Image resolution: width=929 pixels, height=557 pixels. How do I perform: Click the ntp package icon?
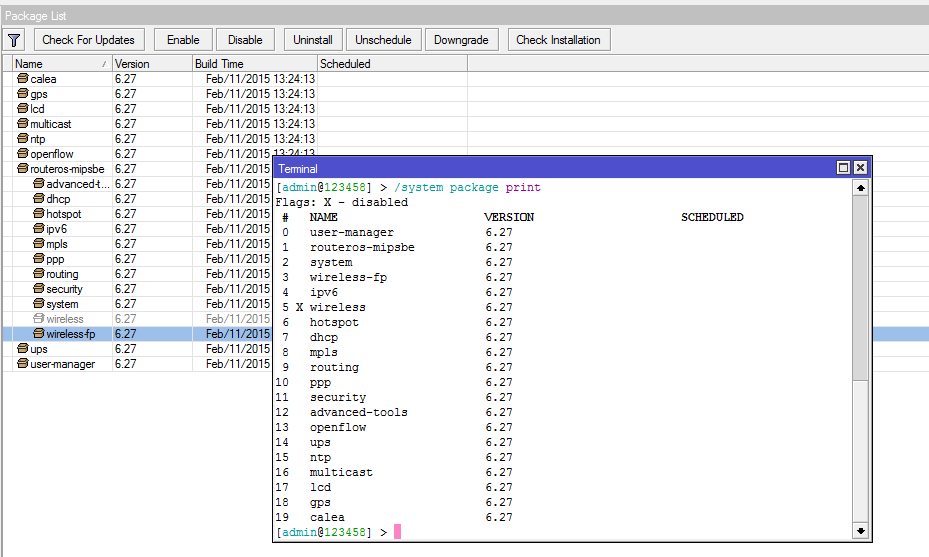pos(23,138)
